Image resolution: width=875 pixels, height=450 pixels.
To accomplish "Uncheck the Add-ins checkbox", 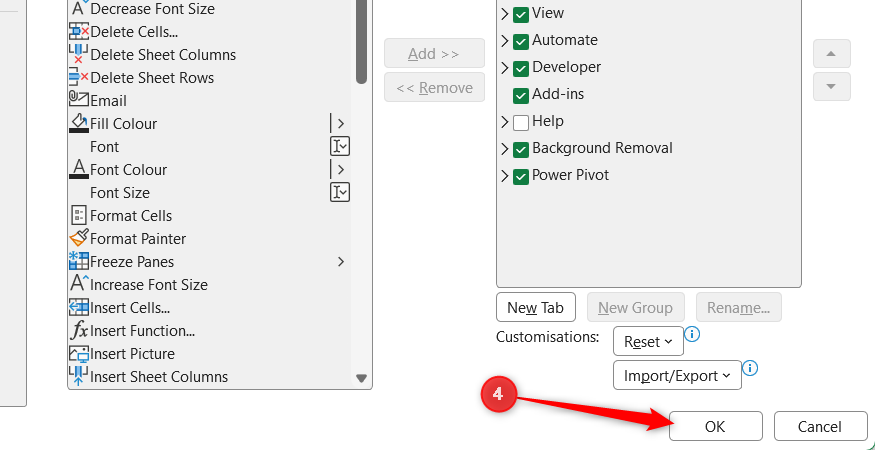I will pyautogui.click(x=521, y=95).
